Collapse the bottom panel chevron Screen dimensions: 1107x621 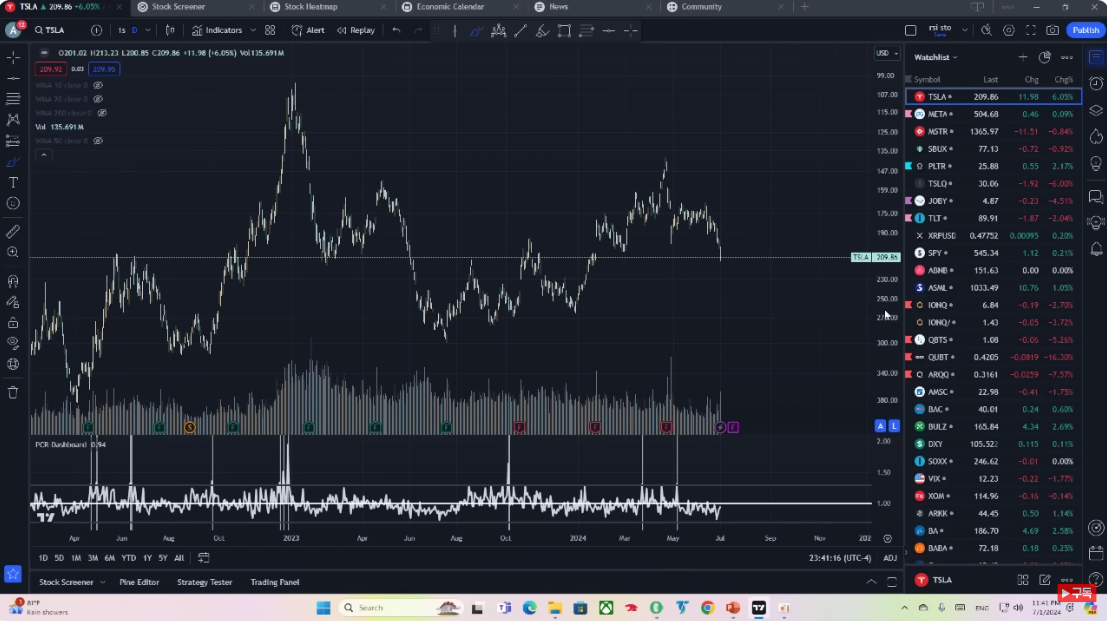871,582
